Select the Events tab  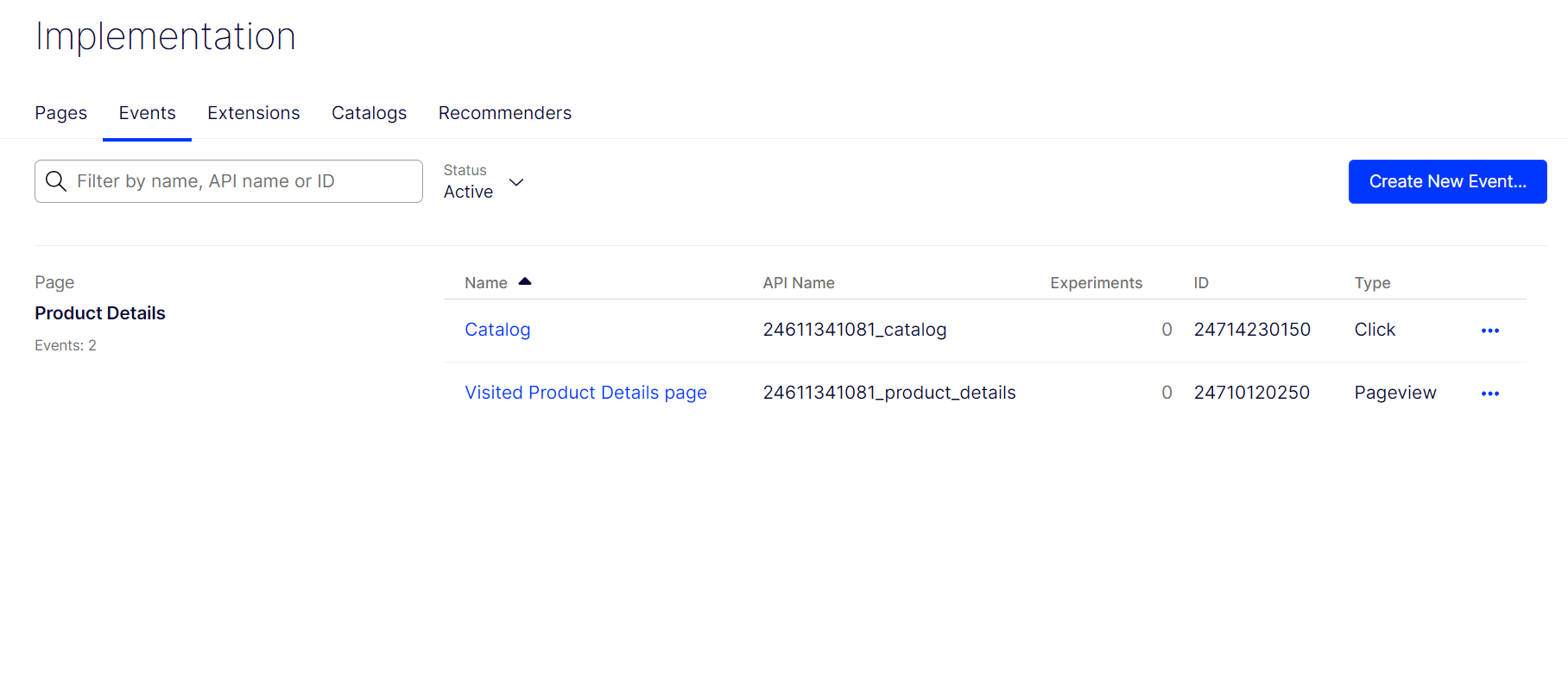147,113
